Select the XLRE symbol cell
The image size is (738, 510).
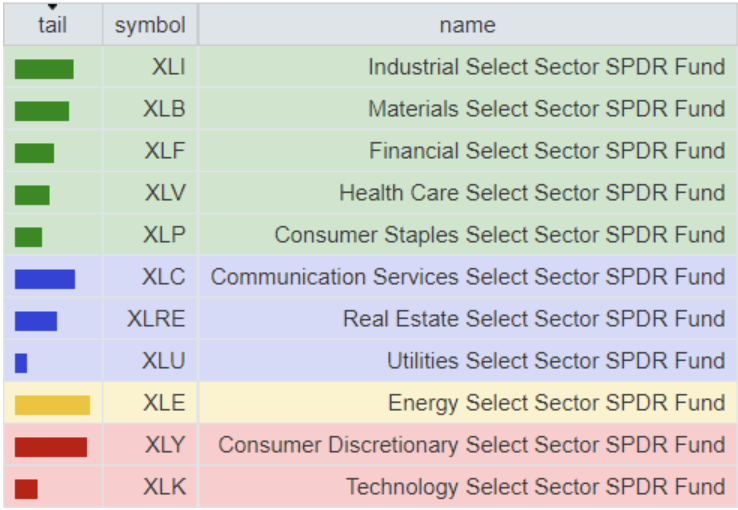point(157,320)
